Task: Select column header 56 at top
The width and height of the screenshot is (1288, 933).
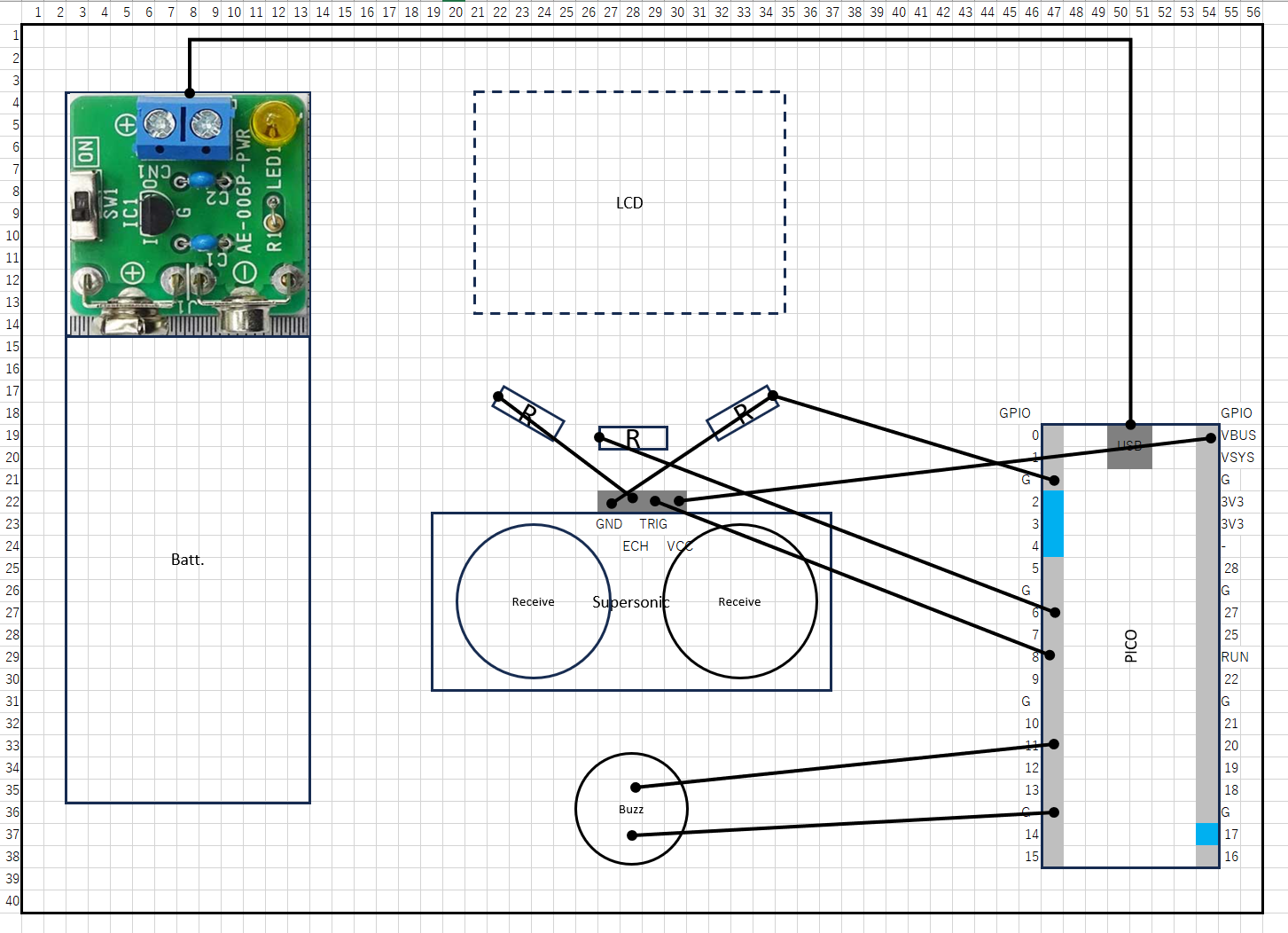Action: (x=1253, y=12)
